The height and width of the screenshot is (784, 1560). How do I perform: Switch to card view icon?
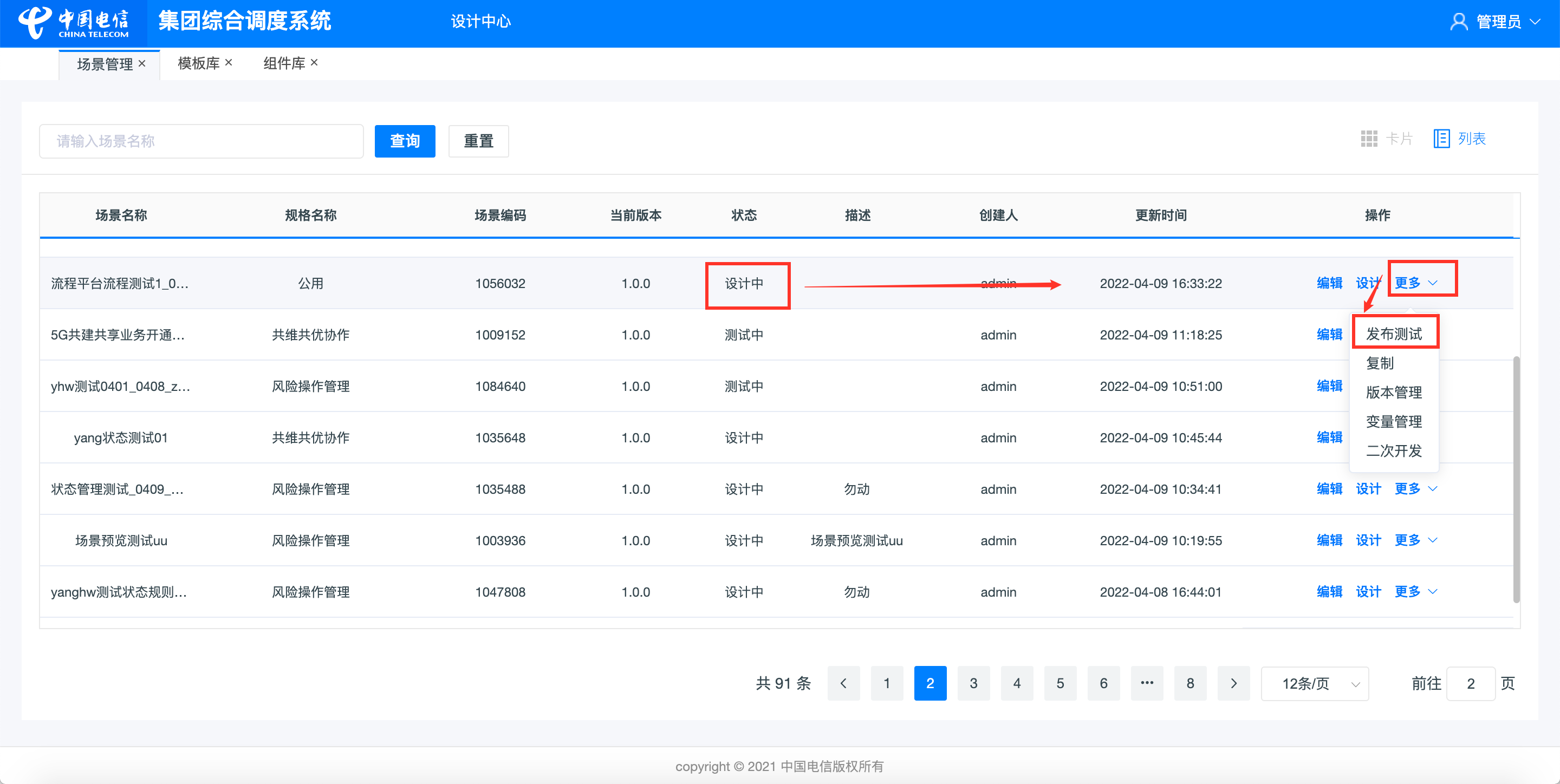click(1369, 139)
